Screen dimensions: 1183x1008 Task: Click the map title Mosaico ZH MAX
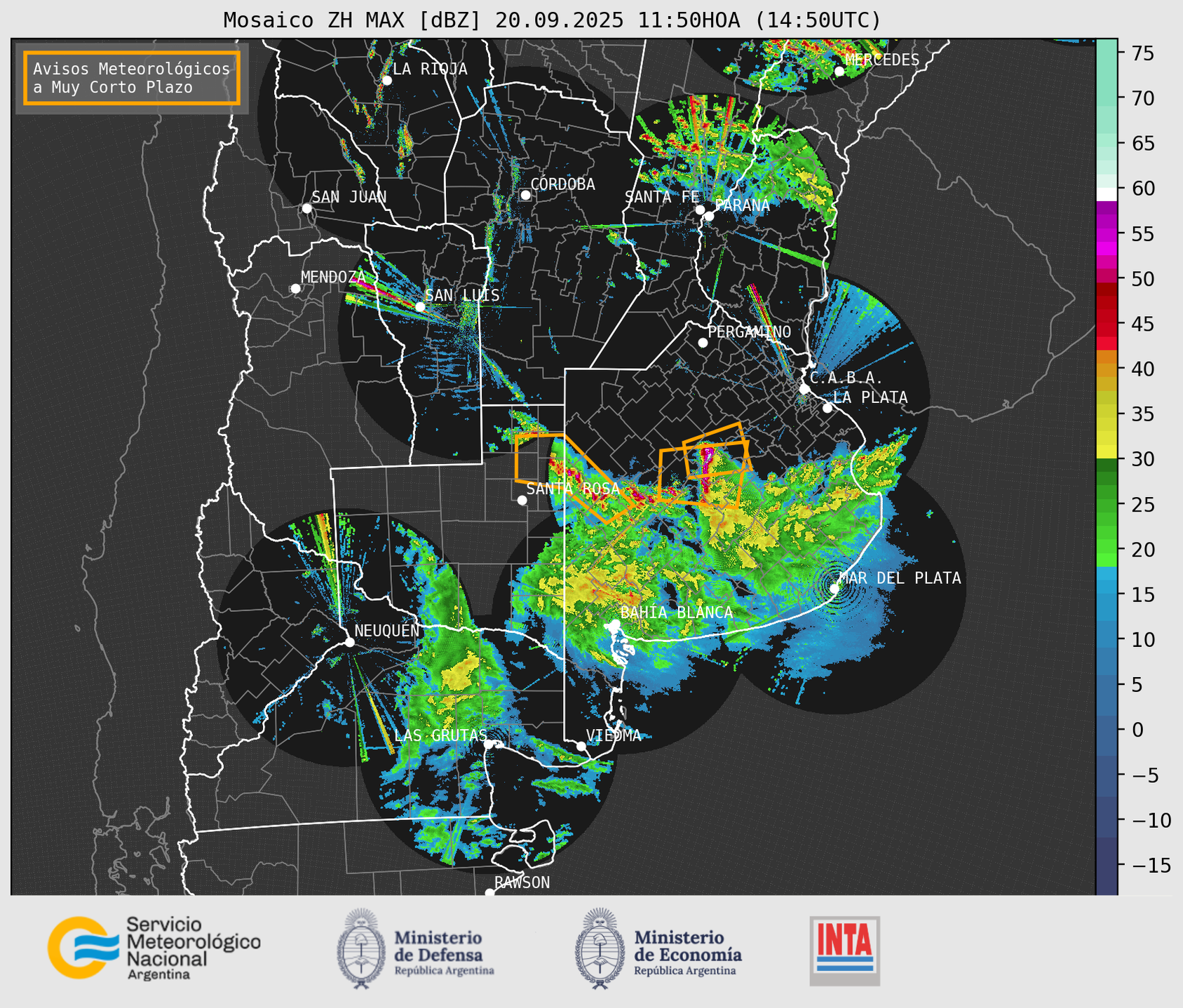551,20
